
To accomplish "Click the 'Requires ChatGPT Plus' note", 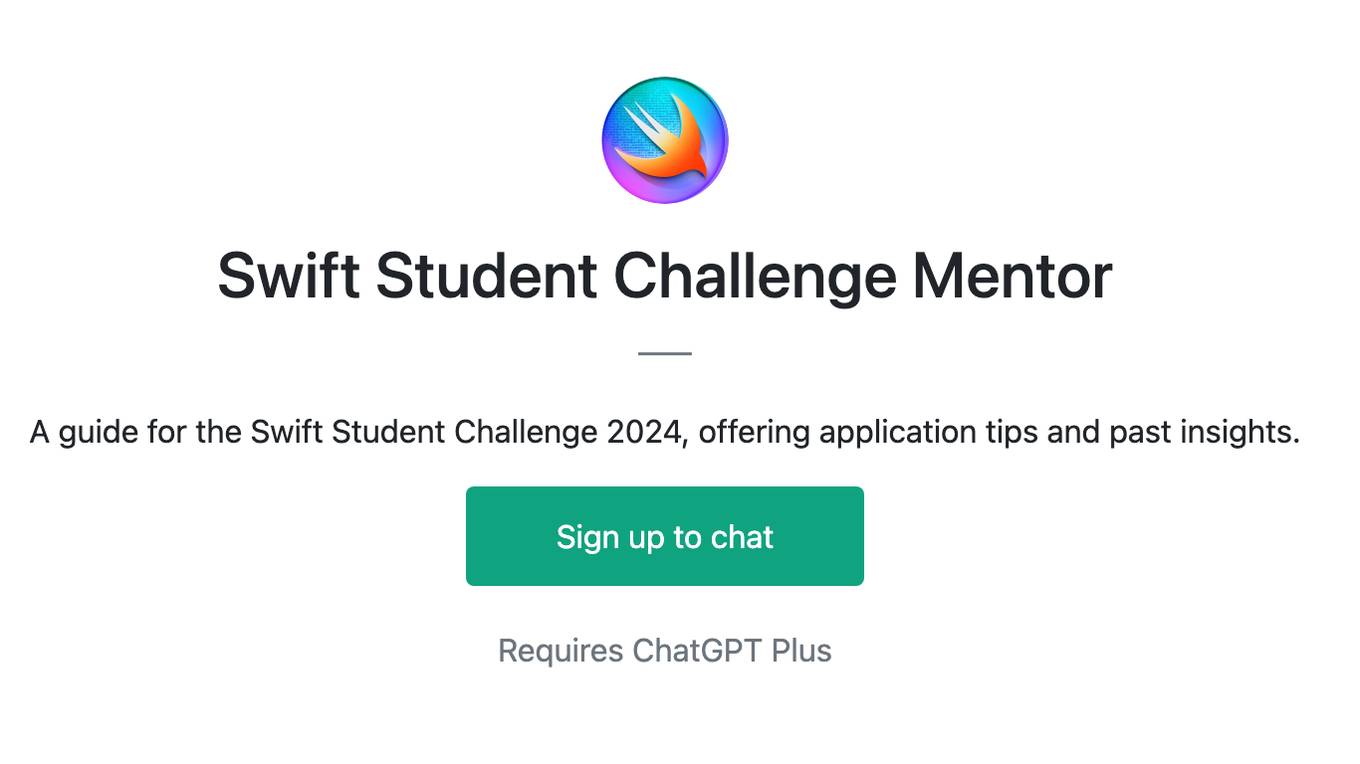I will click(x=665, y=651).
